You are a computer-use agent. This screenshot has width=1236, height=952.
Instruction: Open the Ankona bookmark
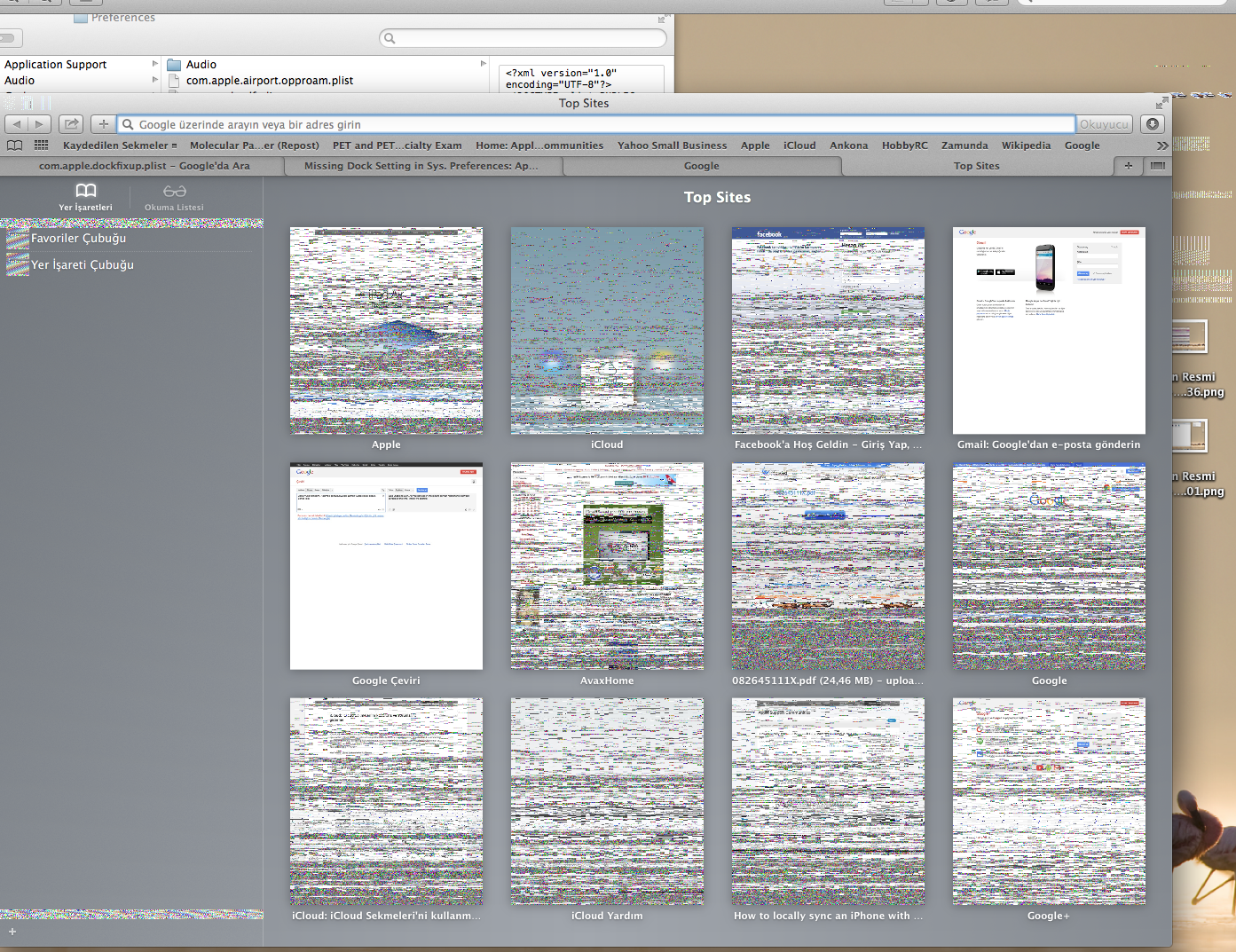pos(849,146)
